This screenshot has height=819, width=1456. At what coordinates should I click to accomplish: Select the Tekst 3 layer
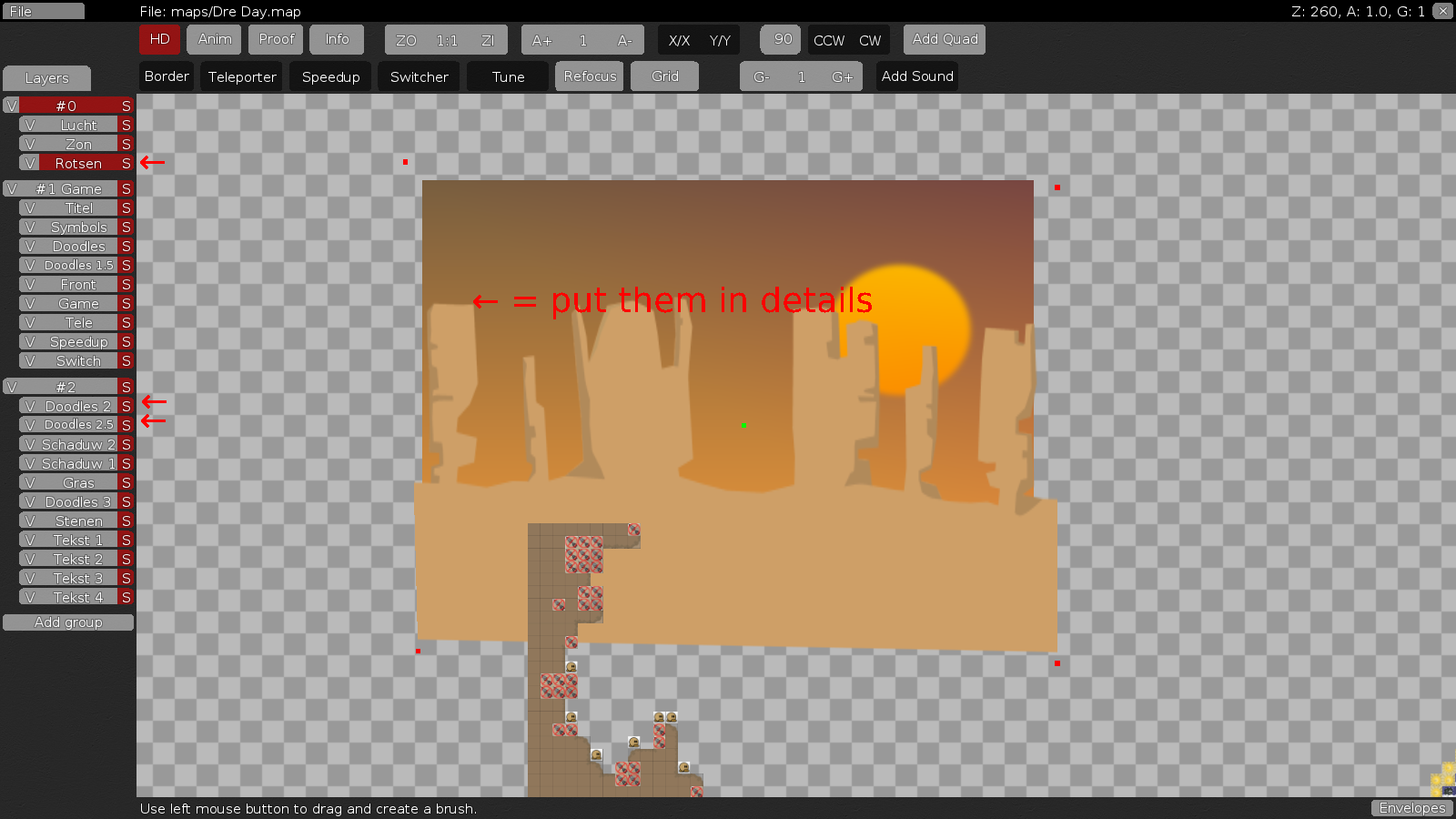73,578
